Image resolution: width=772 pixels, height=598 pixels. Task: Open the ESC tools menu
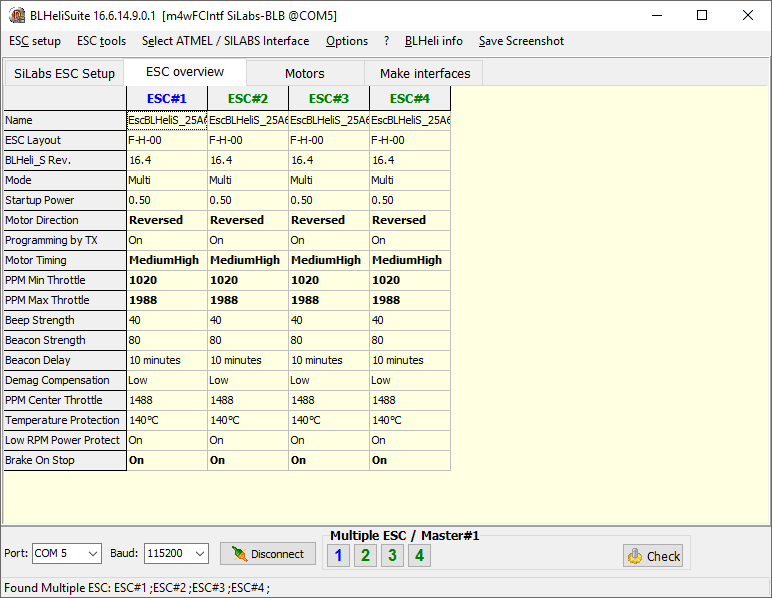coord(101,41)
